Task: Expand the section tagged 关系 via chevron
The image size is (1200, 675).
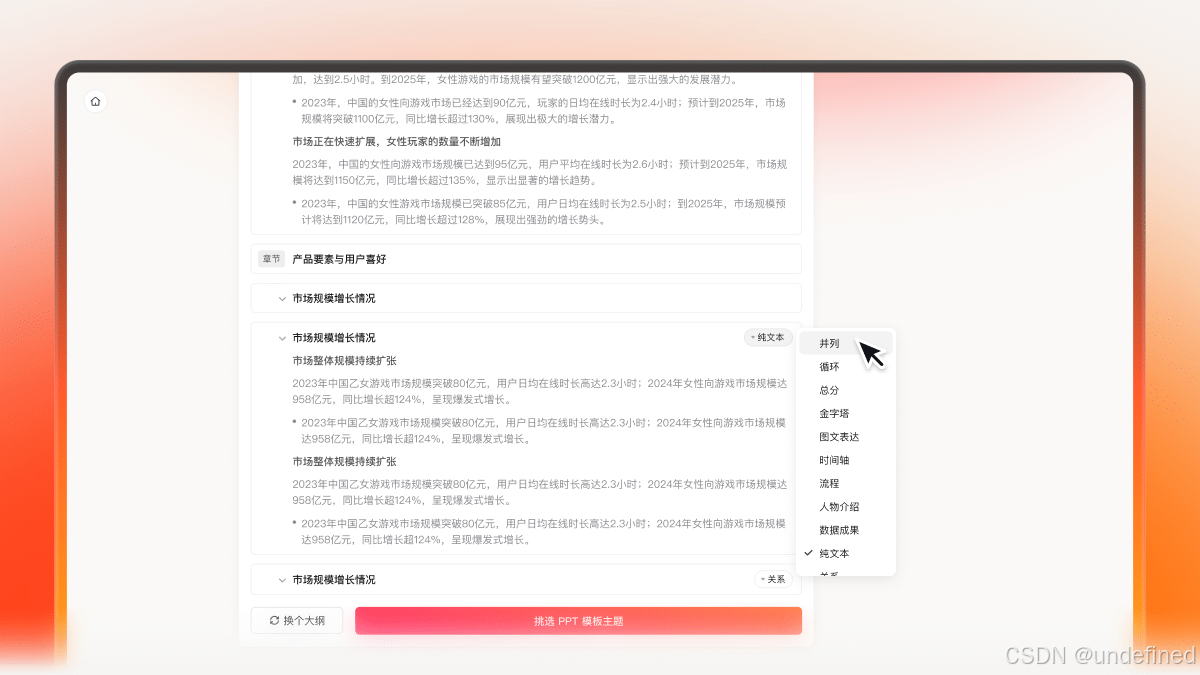Action: pyautogui.click(x=282, y=580)
